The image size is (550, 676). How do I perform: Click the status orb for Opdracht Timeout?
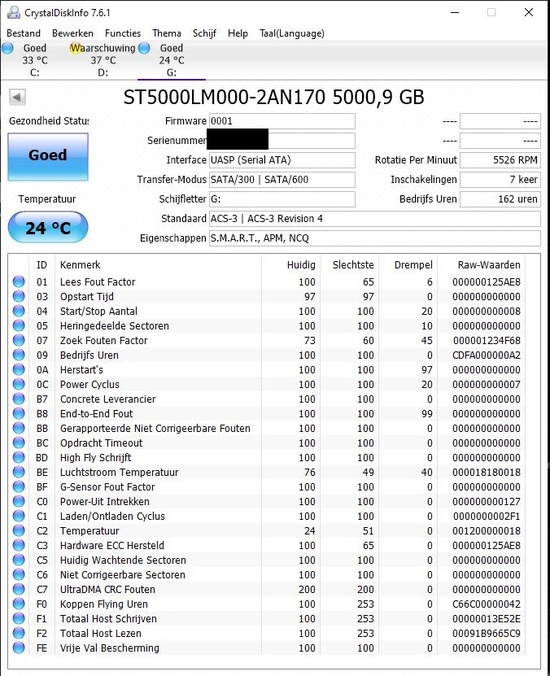[x=19, y=443]
